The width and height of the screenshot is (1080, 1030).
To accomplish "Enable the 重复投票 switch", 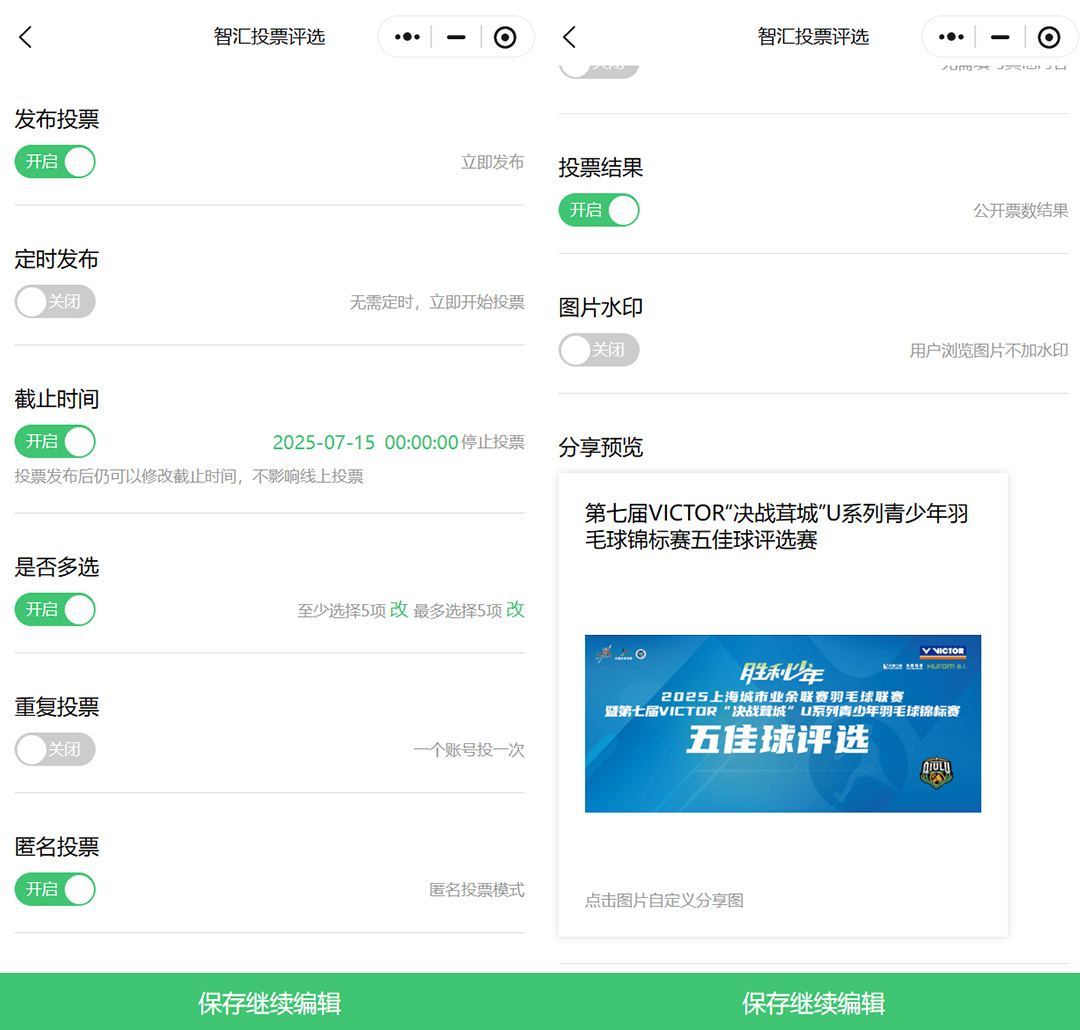I will click(55, 749).
